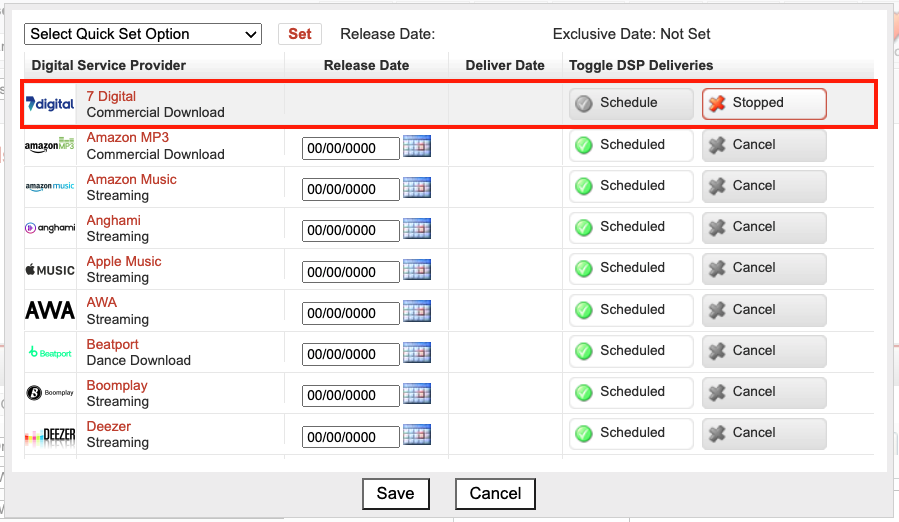
Task: Toggle Scheduled status for Boomplay
Action: (x=631, y=392)
